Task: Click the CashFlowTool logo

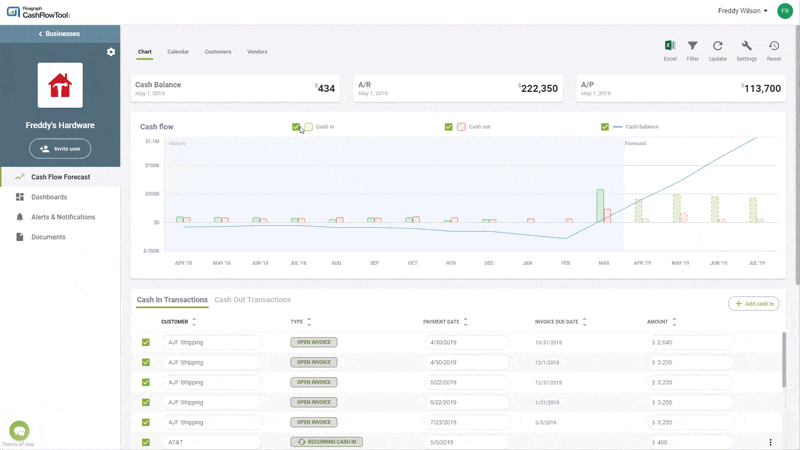Action: click(38, 12)
